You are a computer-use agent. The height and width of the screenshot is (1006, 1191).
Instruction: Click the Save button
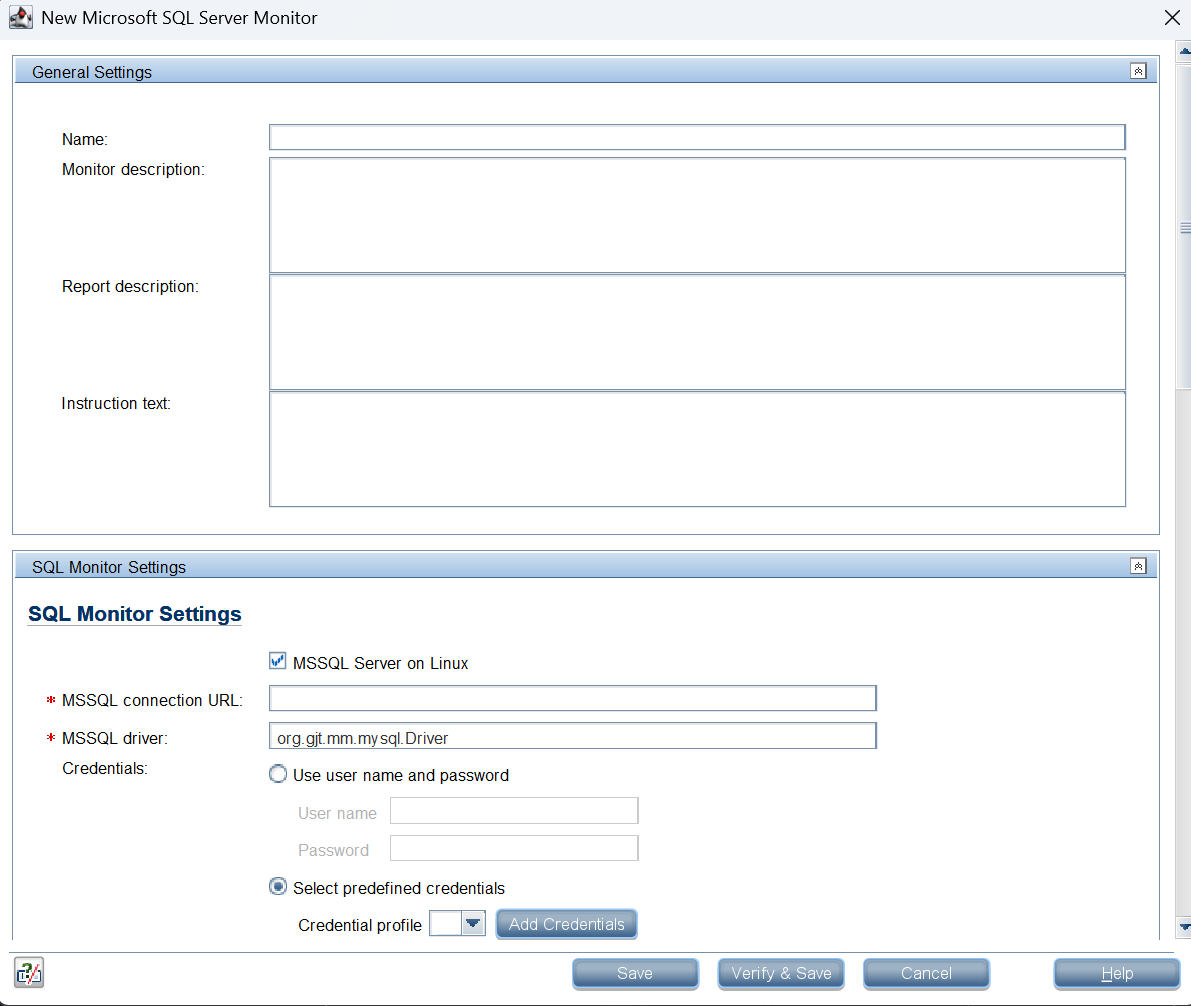click(x=635, y=973)
